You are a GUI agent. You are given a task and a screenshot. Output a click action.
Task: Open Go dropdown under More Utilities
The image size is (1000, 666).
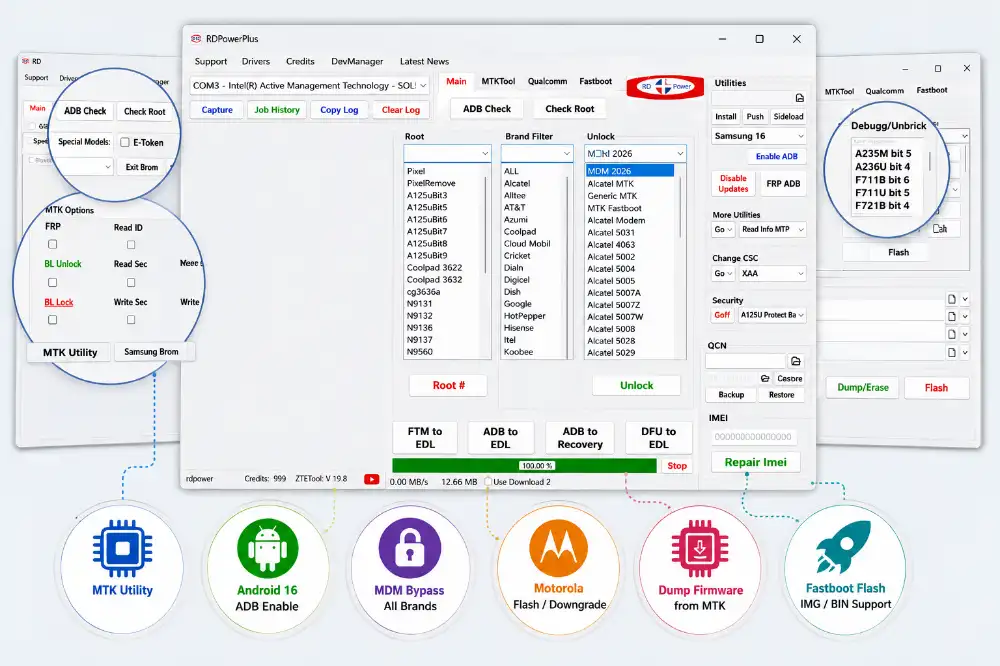coord(723,229)
